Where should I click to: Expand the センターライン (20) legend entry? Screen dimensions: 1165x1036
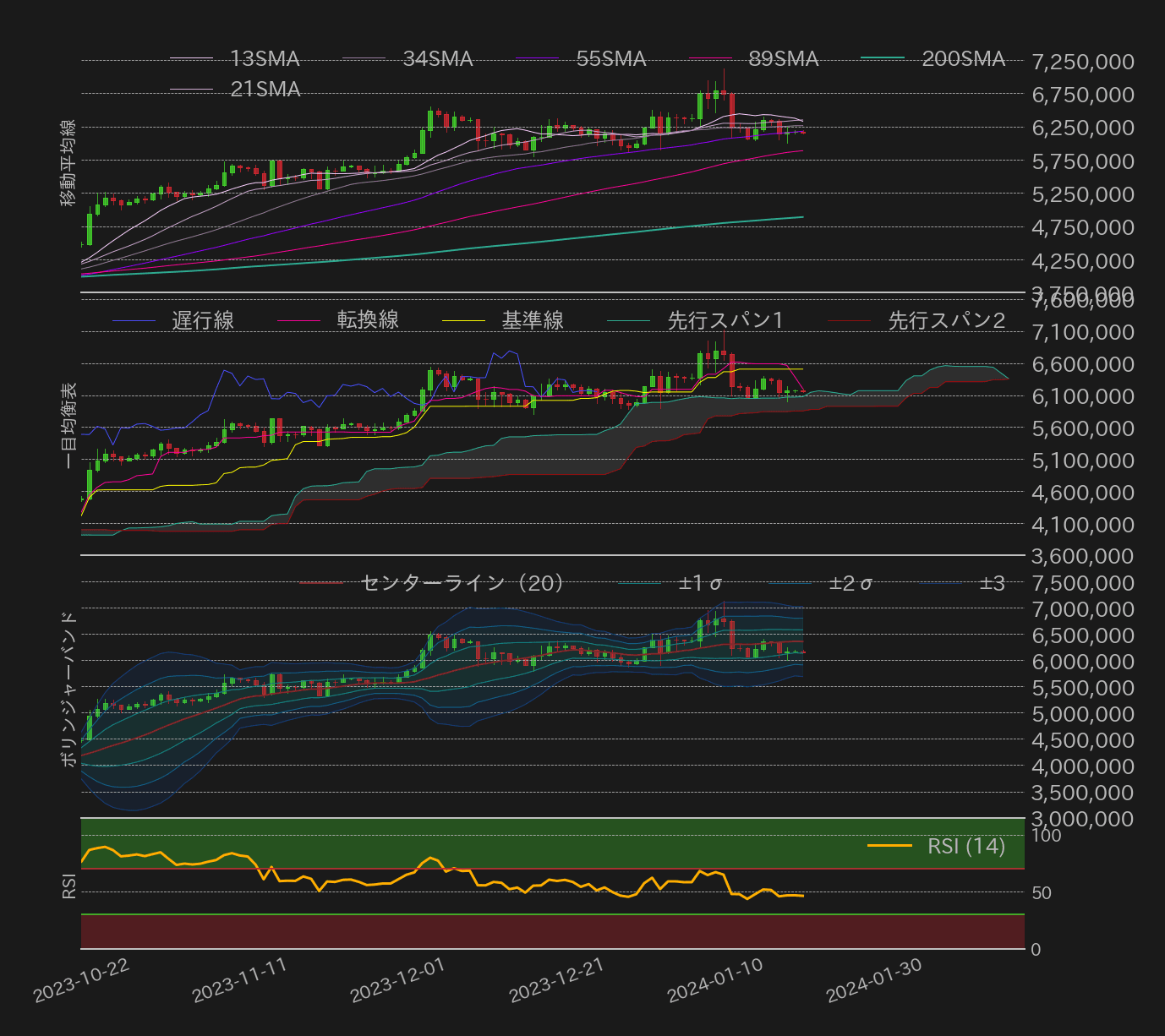[462, 583]
